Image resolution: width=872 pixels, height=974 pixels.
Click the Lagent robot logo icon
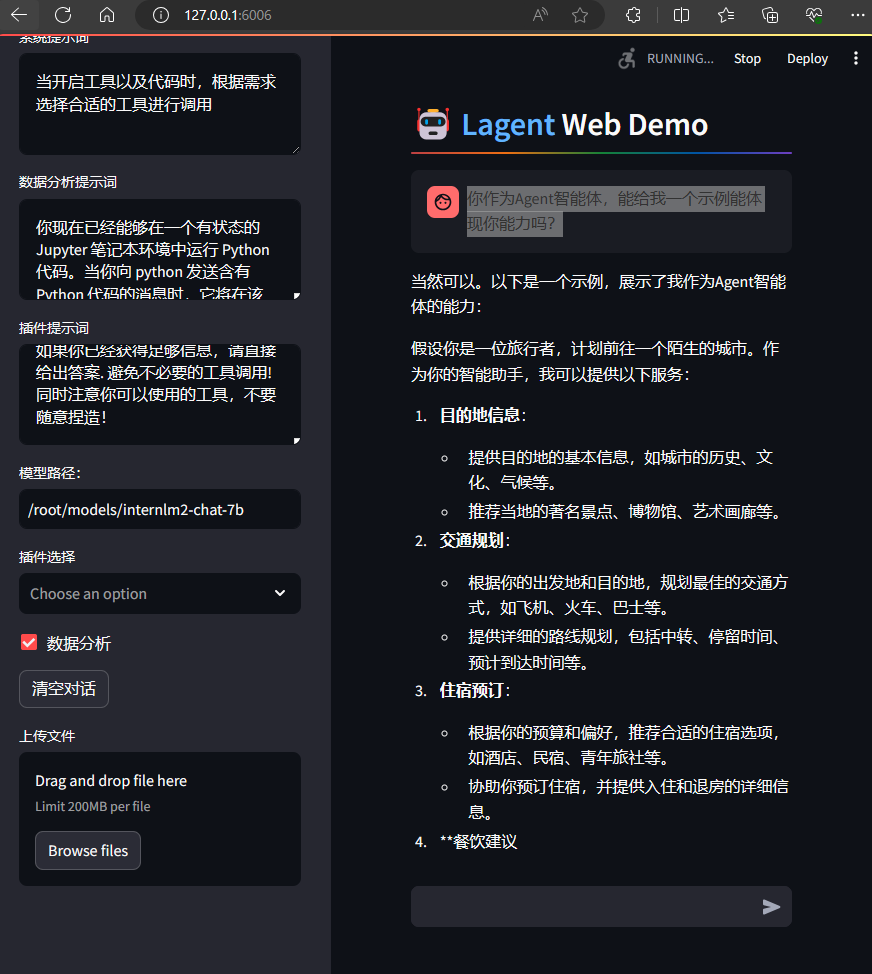(x=436, y=123)
